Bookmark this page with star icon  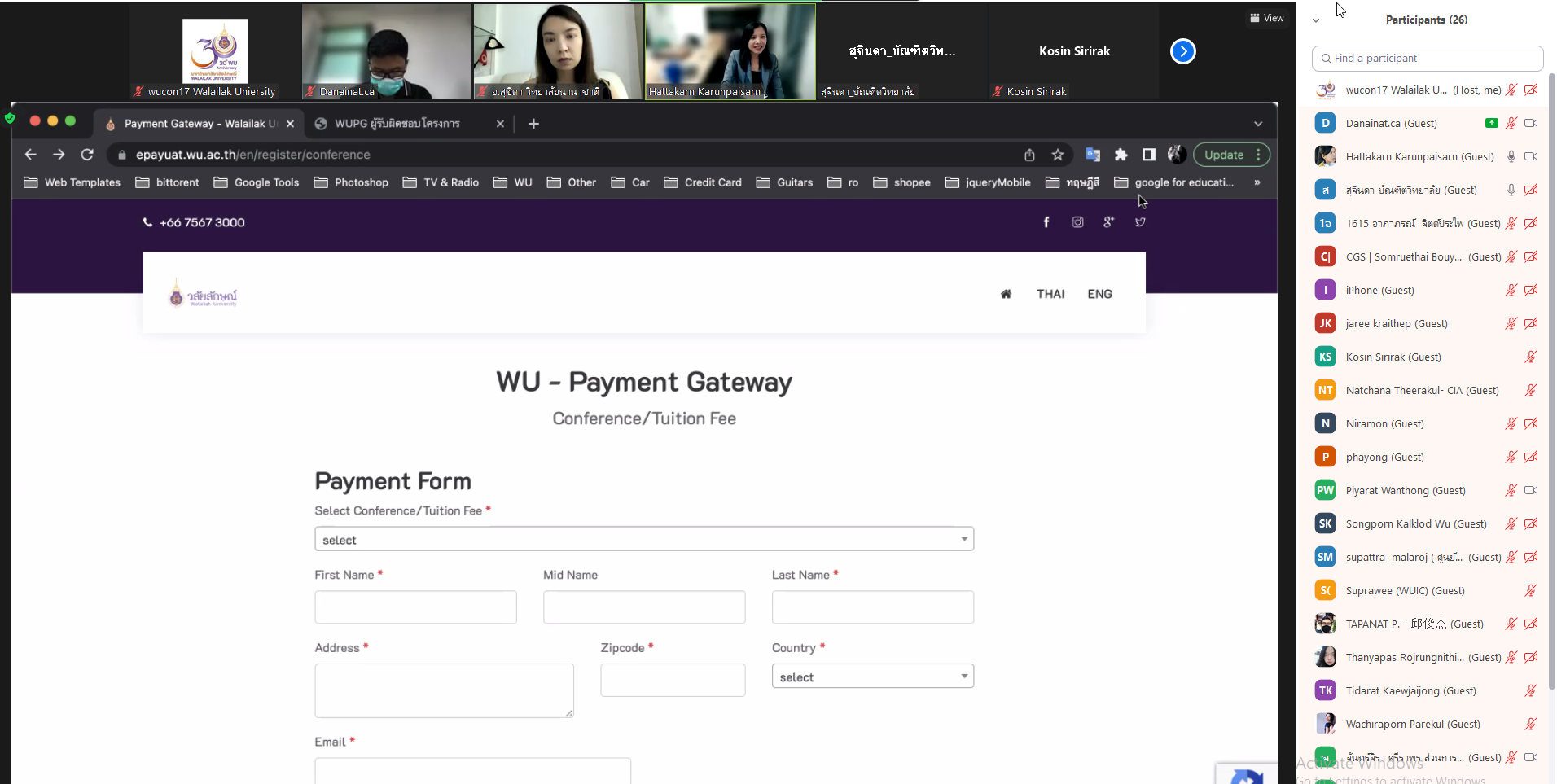click(x=1058, y=155)
